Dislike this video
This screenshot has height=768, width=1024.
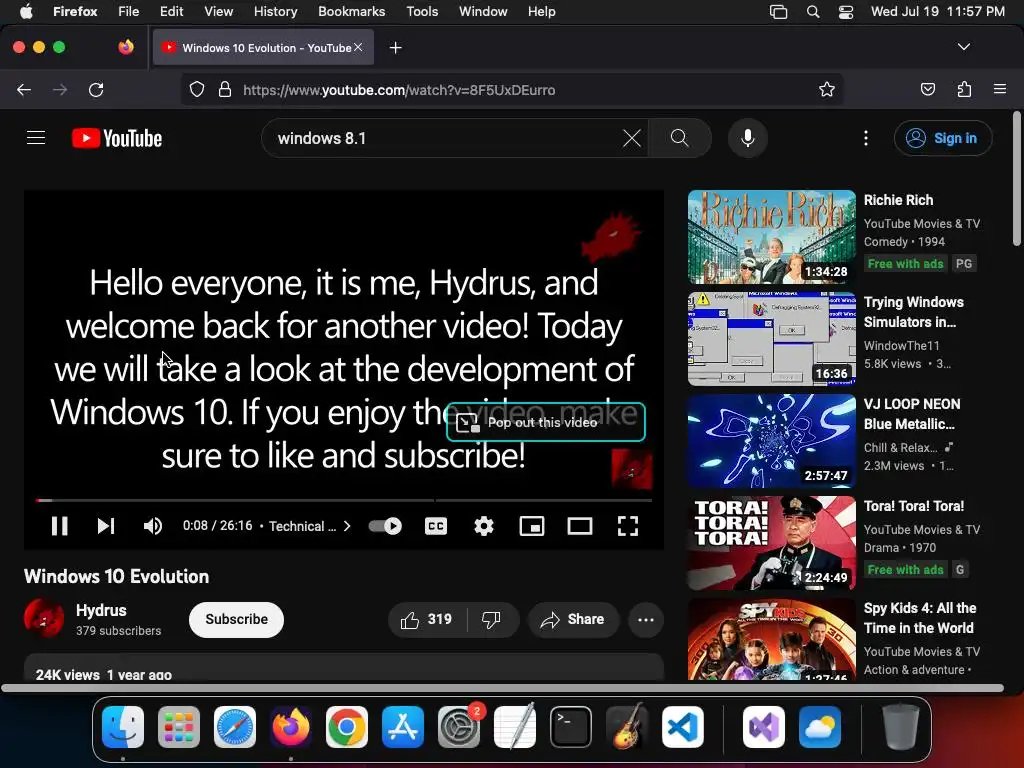point(491,619)
